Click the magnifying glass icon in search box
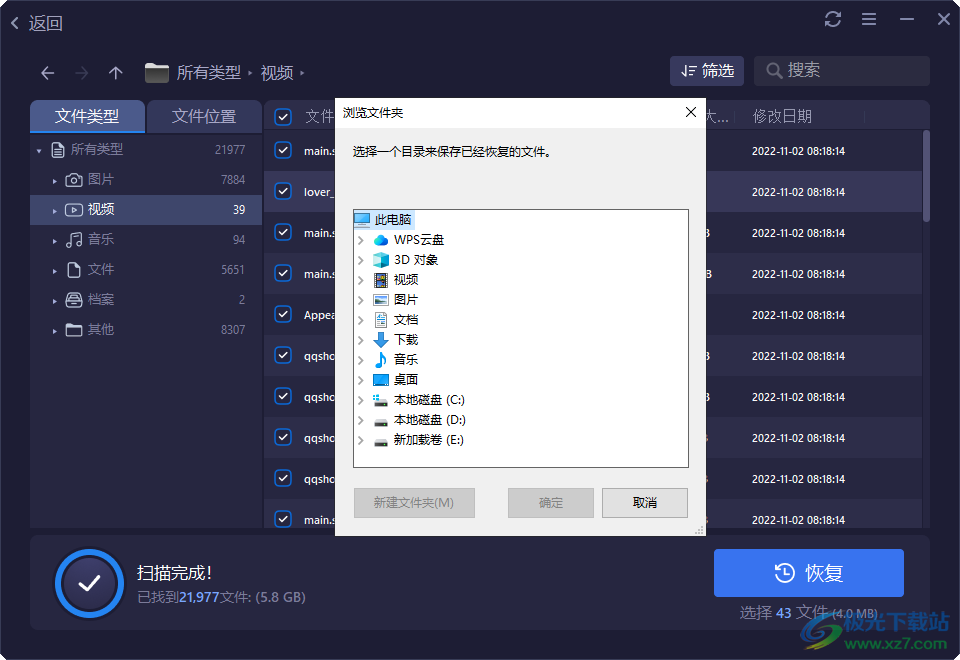Viewport: 960px width, 660px height. coord(774,70)
